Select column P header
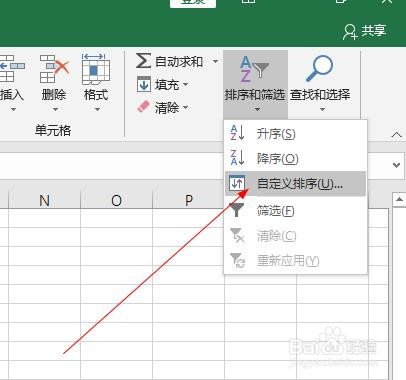Screen dimensions: 406x380 tap(188, 200)
